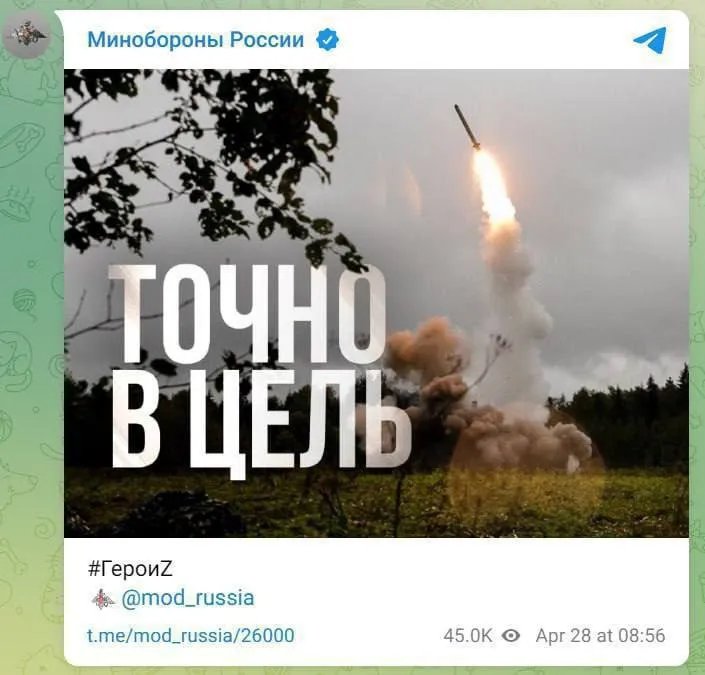The image size is (705, 675).
Task: Click the forest treeline at photo right
Action: 627,420
